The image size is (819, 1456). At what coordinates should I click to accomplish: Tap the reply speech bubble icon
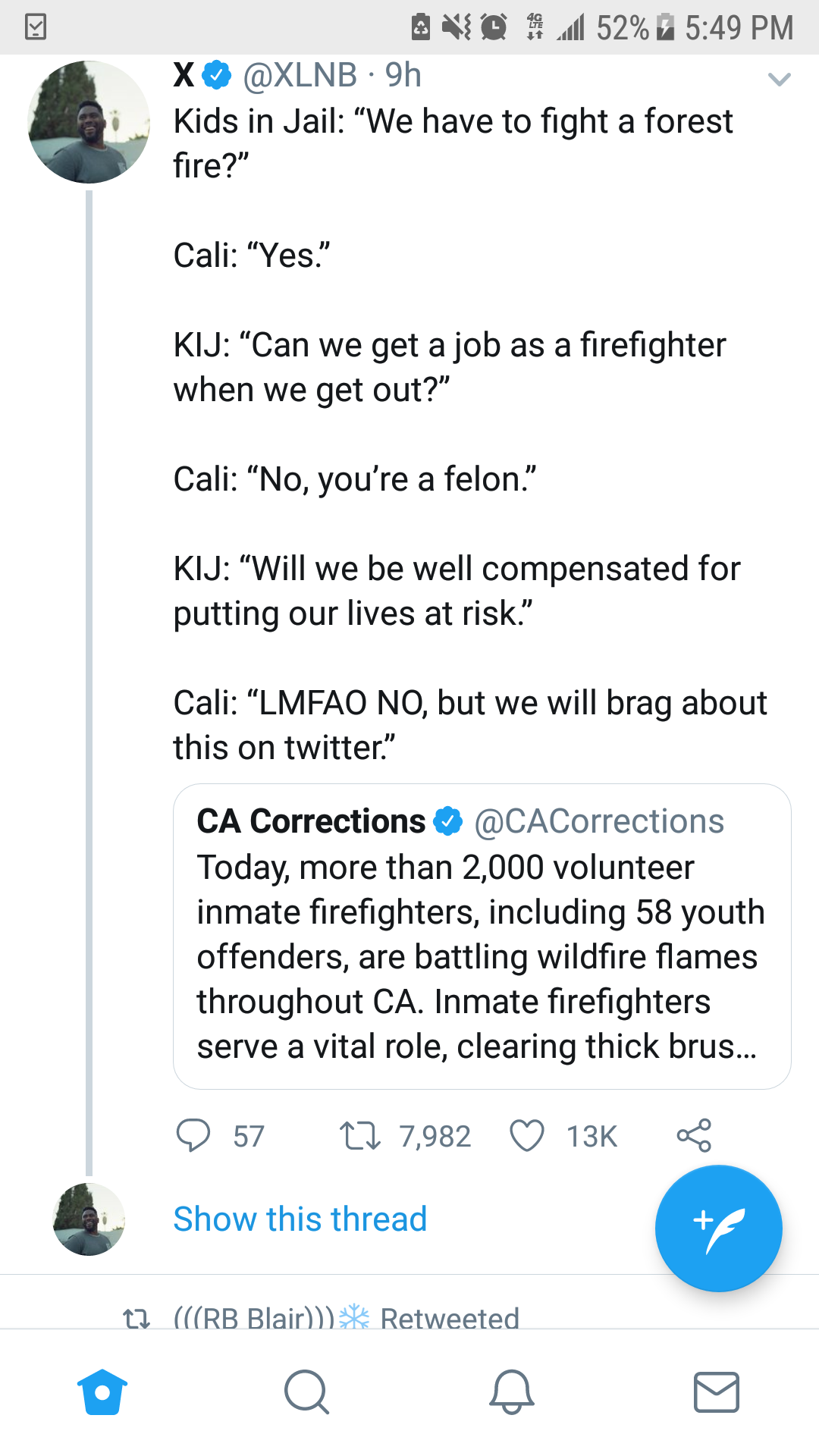[193, 1135]
